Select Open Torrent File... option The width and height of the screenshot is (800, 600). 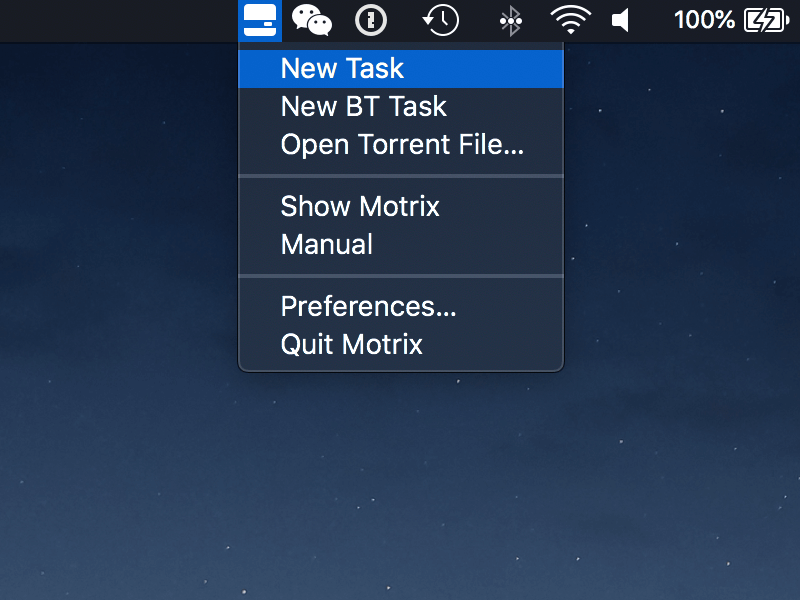point(401,144)
